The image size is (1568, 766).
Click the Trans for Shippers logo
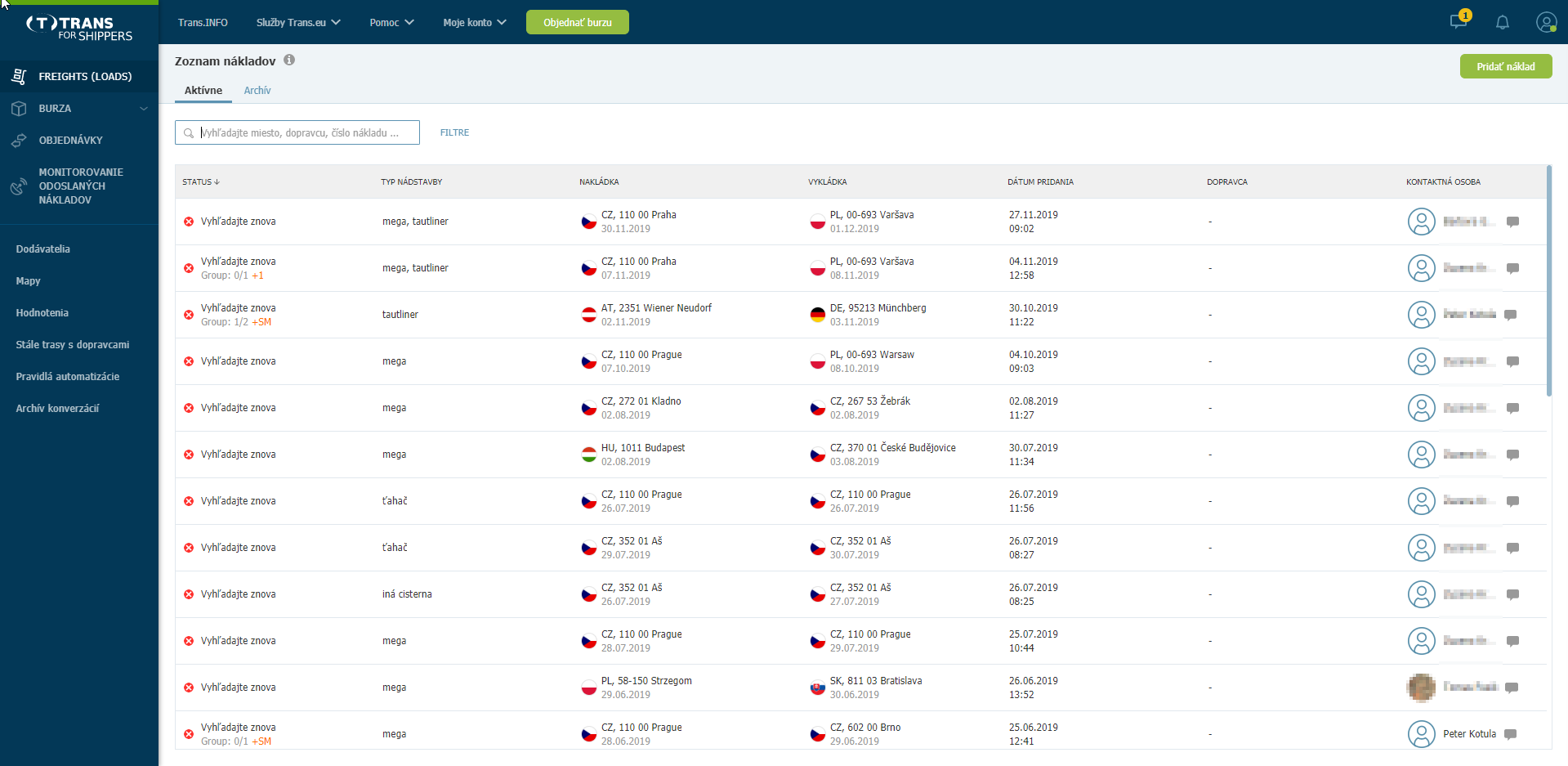pos(79,29)
